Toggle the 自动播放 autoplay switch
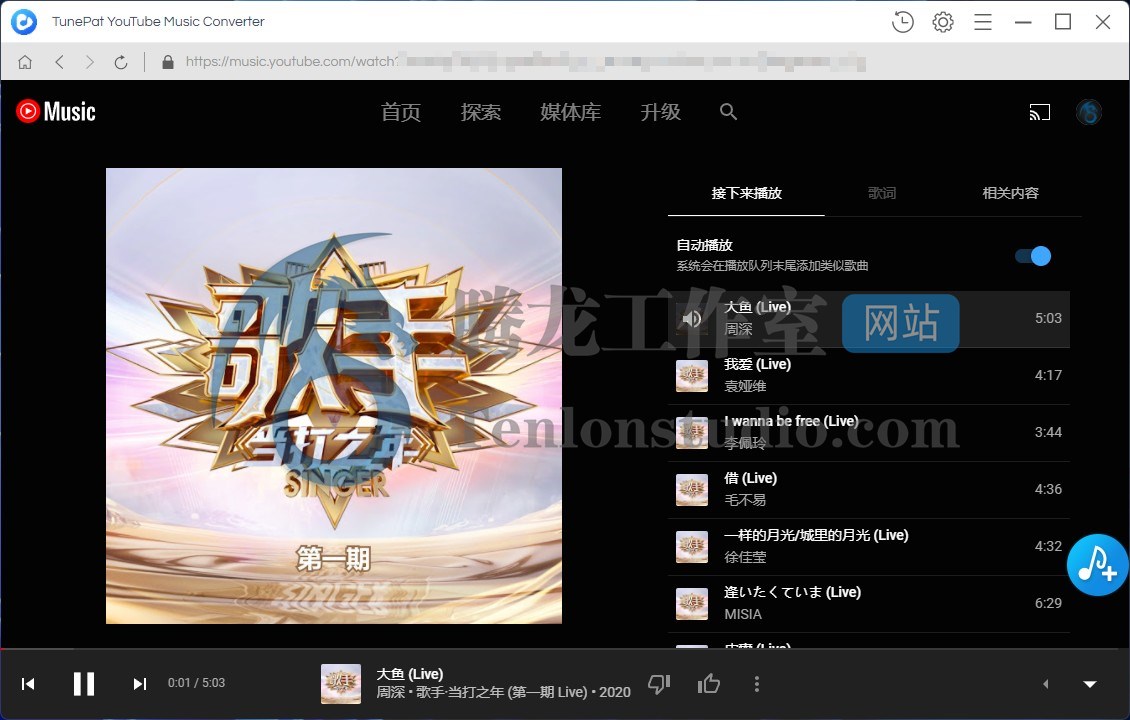The image size is (1130, 720). click(1033, 256)
